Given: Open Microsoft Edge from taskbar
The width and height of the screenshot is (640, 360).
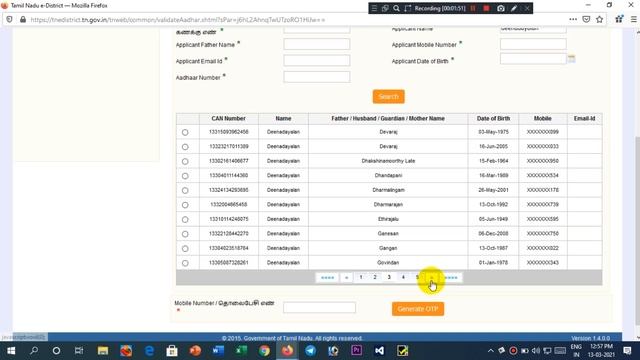Looking at the screenshot, I should (x=149, y=351).
